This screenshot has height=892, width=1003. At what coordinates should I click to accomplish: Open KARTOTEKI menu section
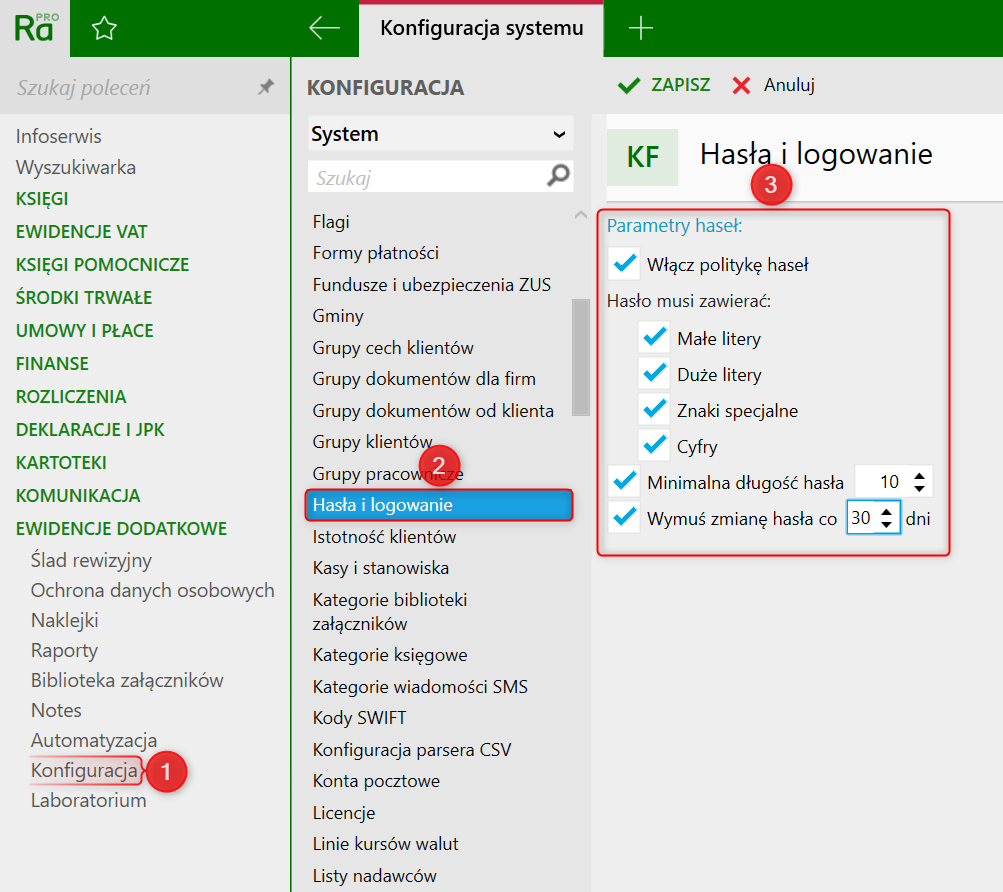click(61, 463)
